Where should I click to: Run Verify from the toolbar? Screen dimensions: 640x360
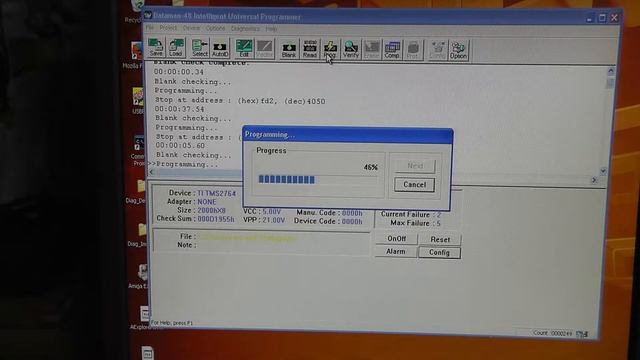pyautogui.click(x=351, y=50)
